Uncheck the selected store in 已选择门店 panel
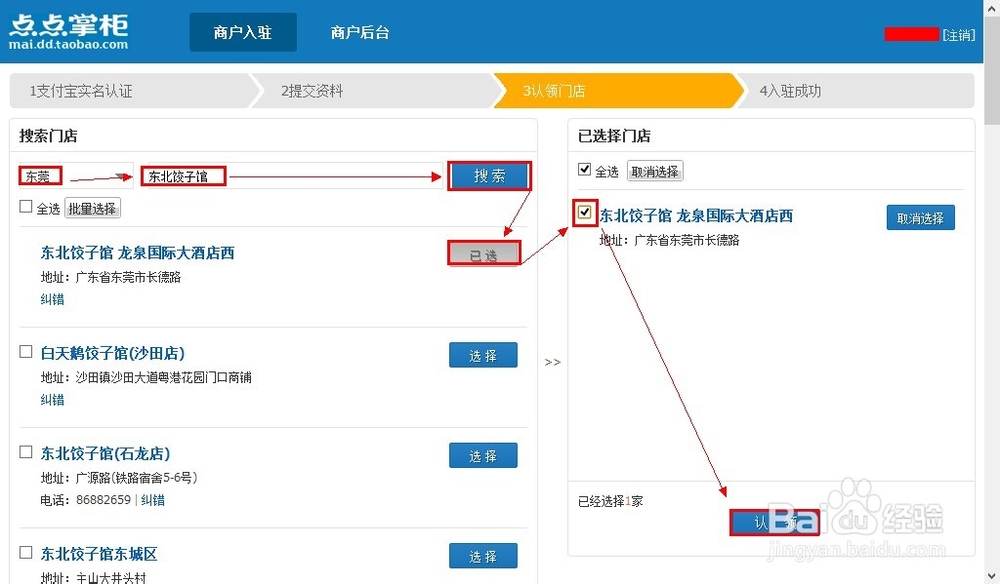This screenshot has height=584, width=1000. pos(585,213)
